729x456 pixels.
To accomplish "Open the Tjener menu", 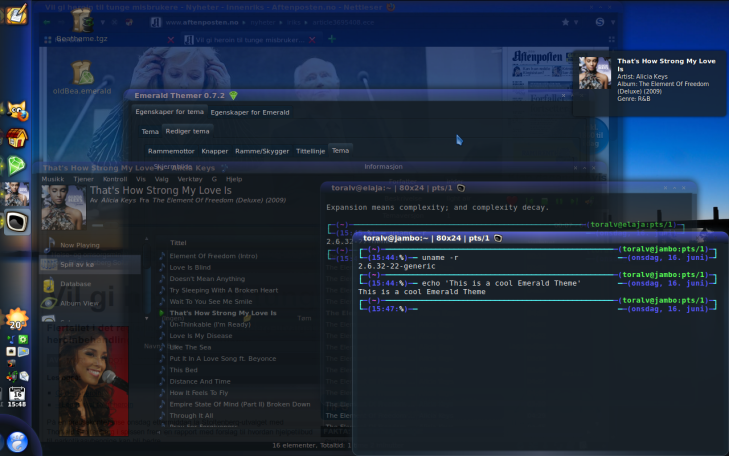I will [84, 179].
